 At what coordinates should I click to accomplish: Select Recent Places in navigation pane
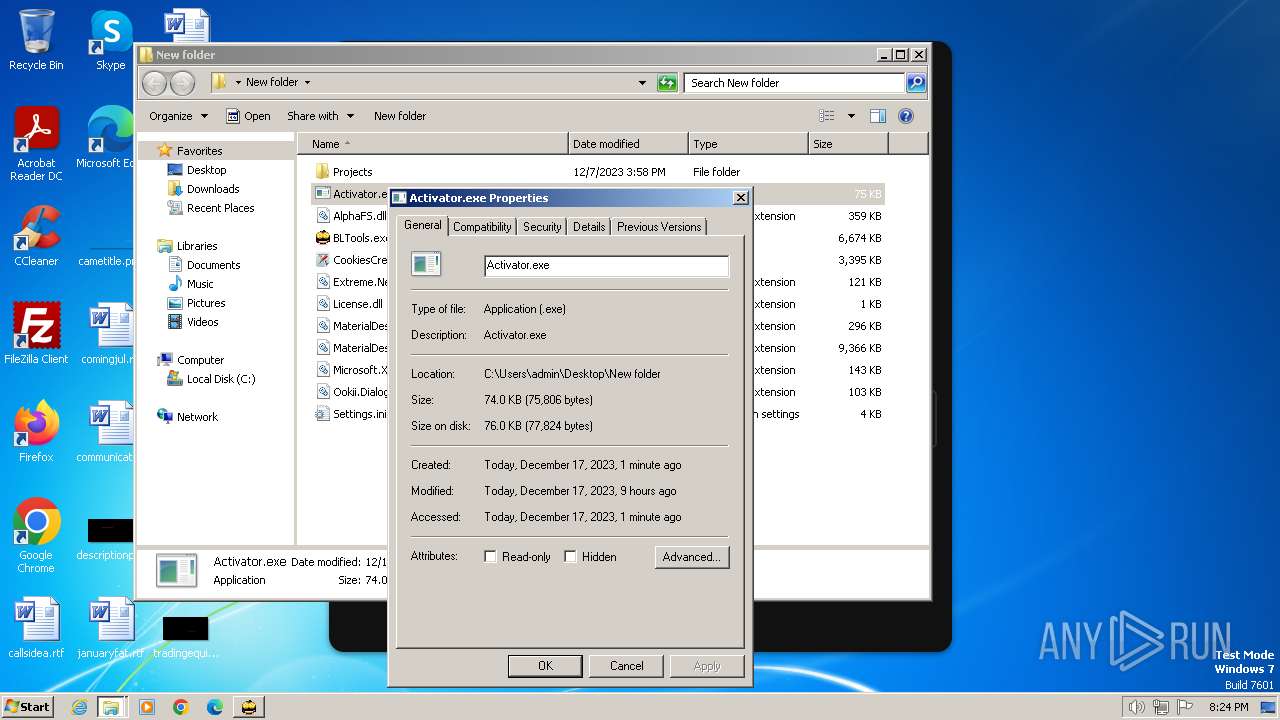pyautogui.click(x=220, y=208)
